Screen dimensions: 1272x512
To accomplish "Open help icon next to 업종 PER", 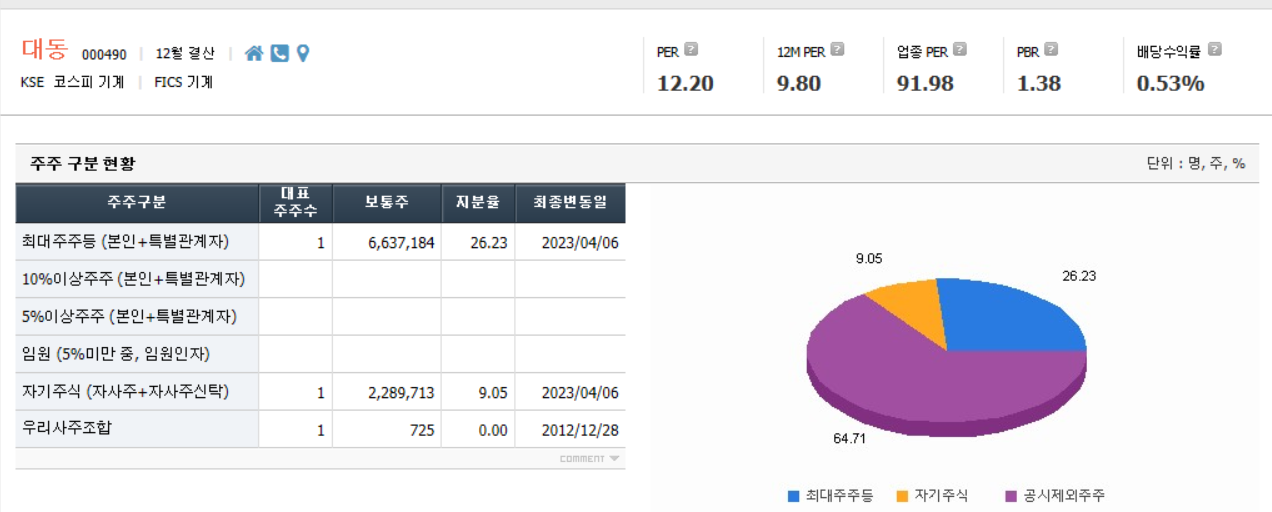I will tap(960, 49).
